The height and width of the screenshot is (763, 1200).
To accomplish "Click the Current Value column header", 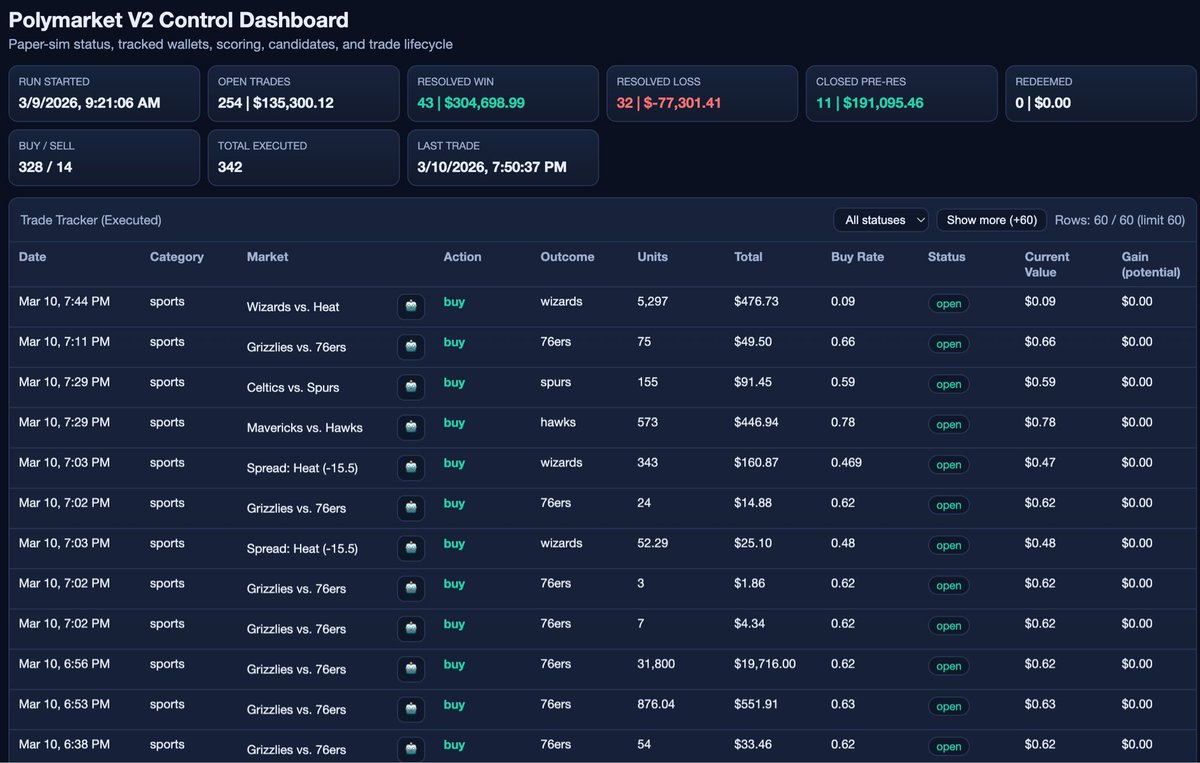I will click(x=1047, y=264).
